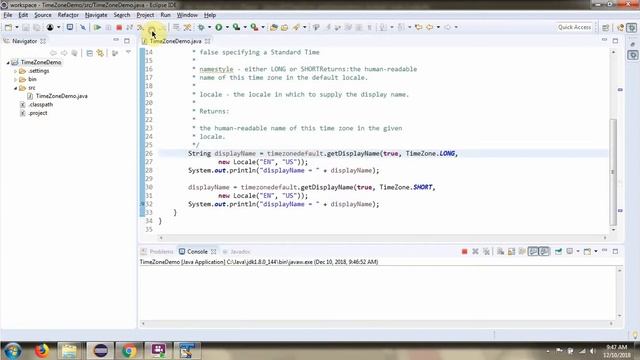Image resolution: width=640 pixels, height=360 pixels.
Task: Open the Window menu
Action: pyautogui.click(x=187, y=15)
